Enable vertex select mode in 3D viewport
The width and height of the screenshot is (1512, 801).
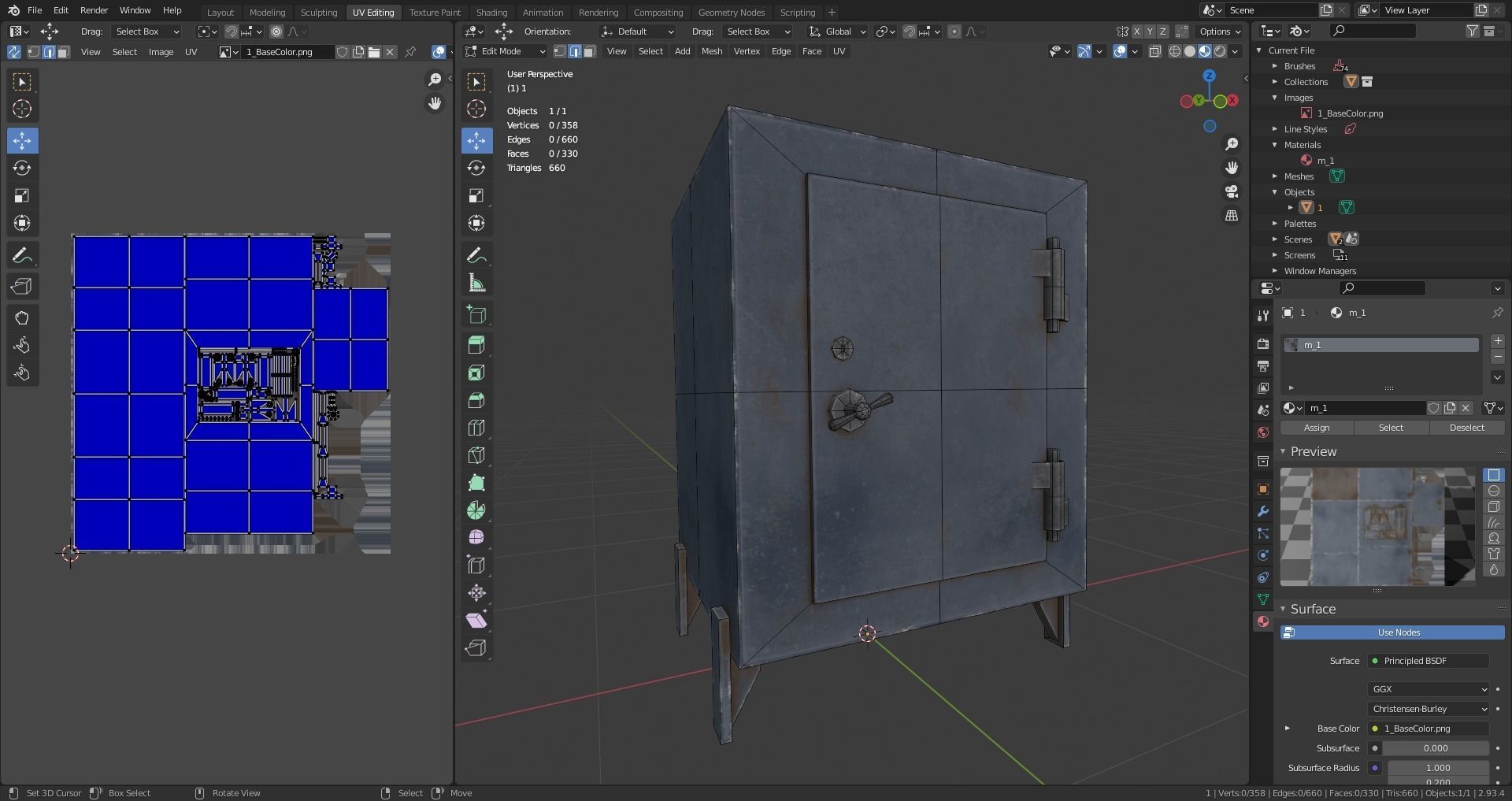coord(560,51)
